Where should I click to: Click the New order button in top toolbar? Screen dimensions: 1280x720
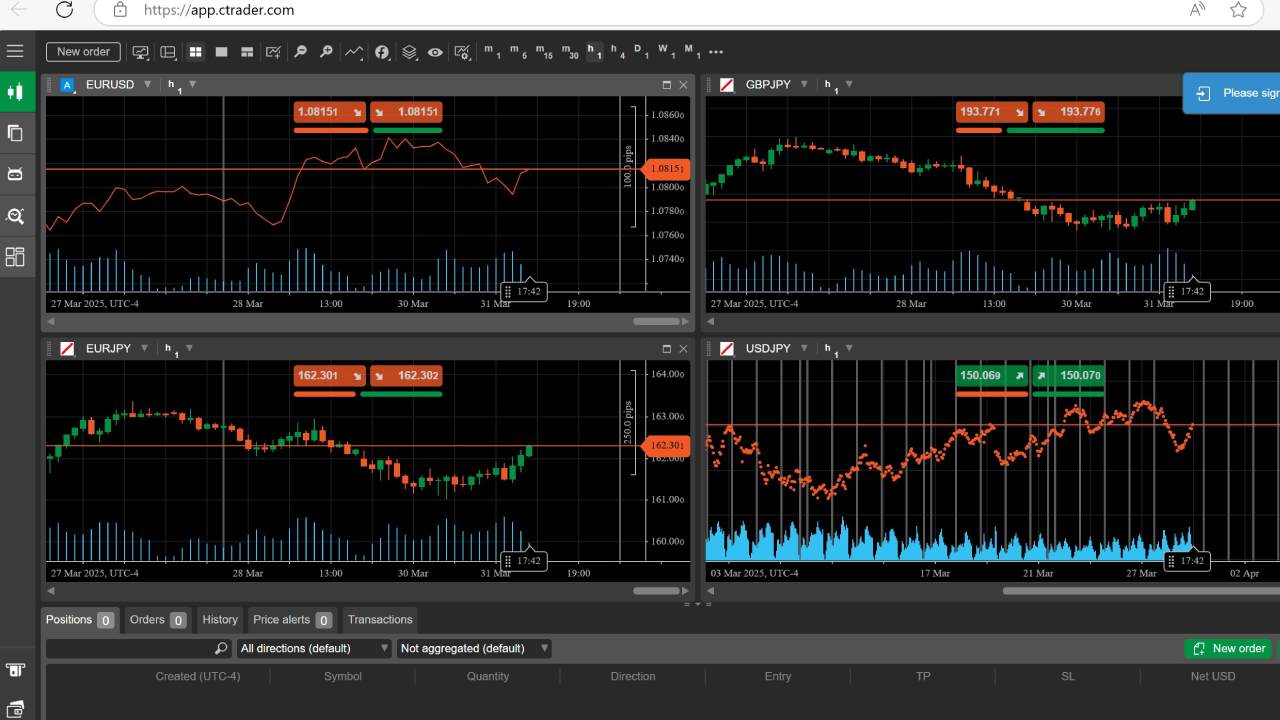coord(83,52)
